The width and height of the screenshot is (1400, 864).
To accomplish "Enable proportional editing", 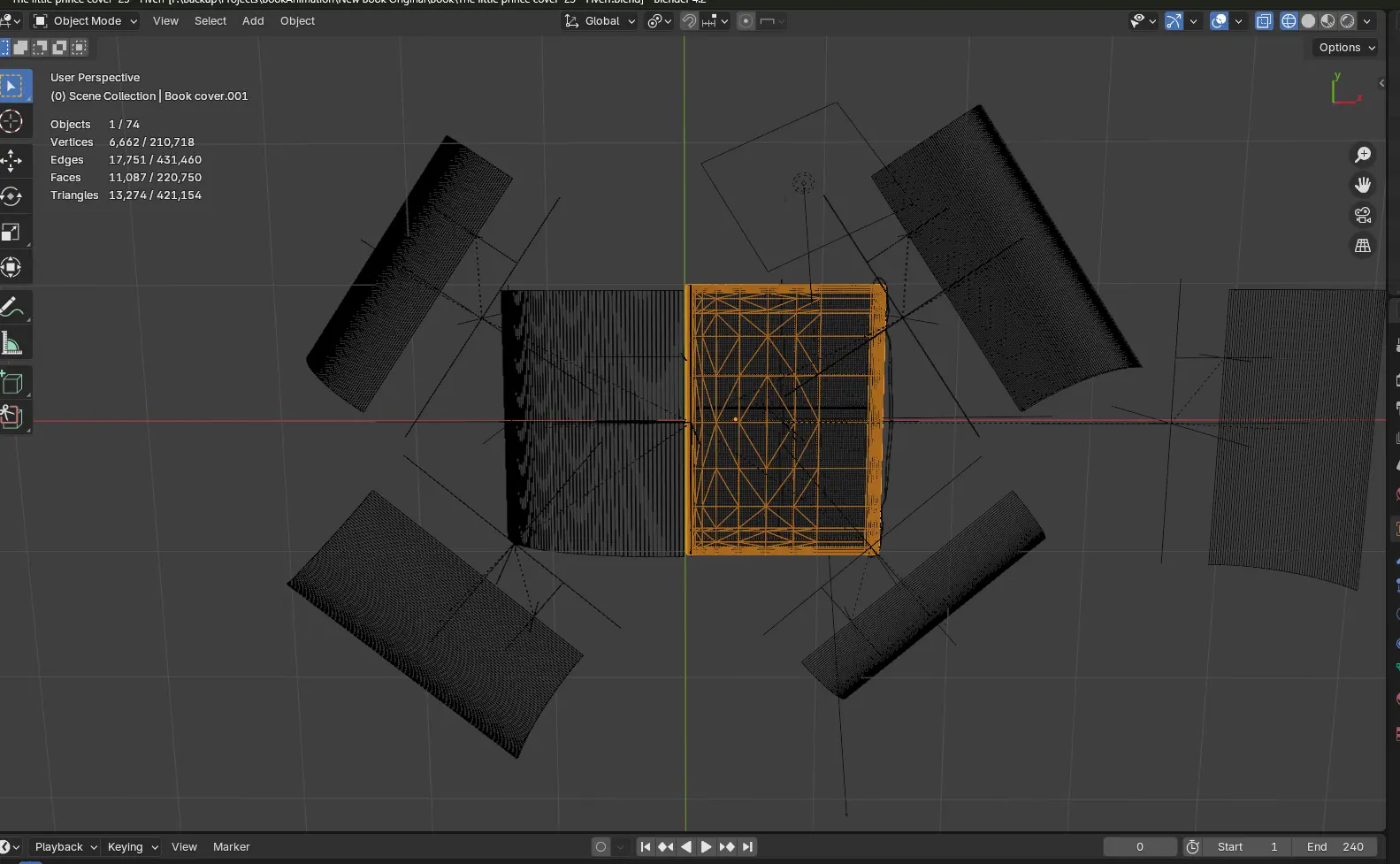I will point(746,21).
